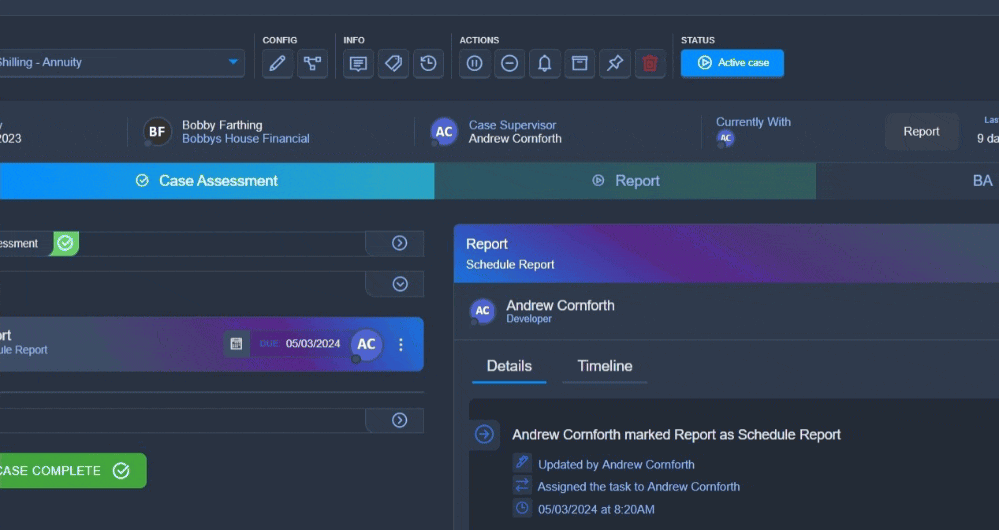Pin the case with the pin icon
This screenshot has width=999, height=530.
tap(615, 63)
